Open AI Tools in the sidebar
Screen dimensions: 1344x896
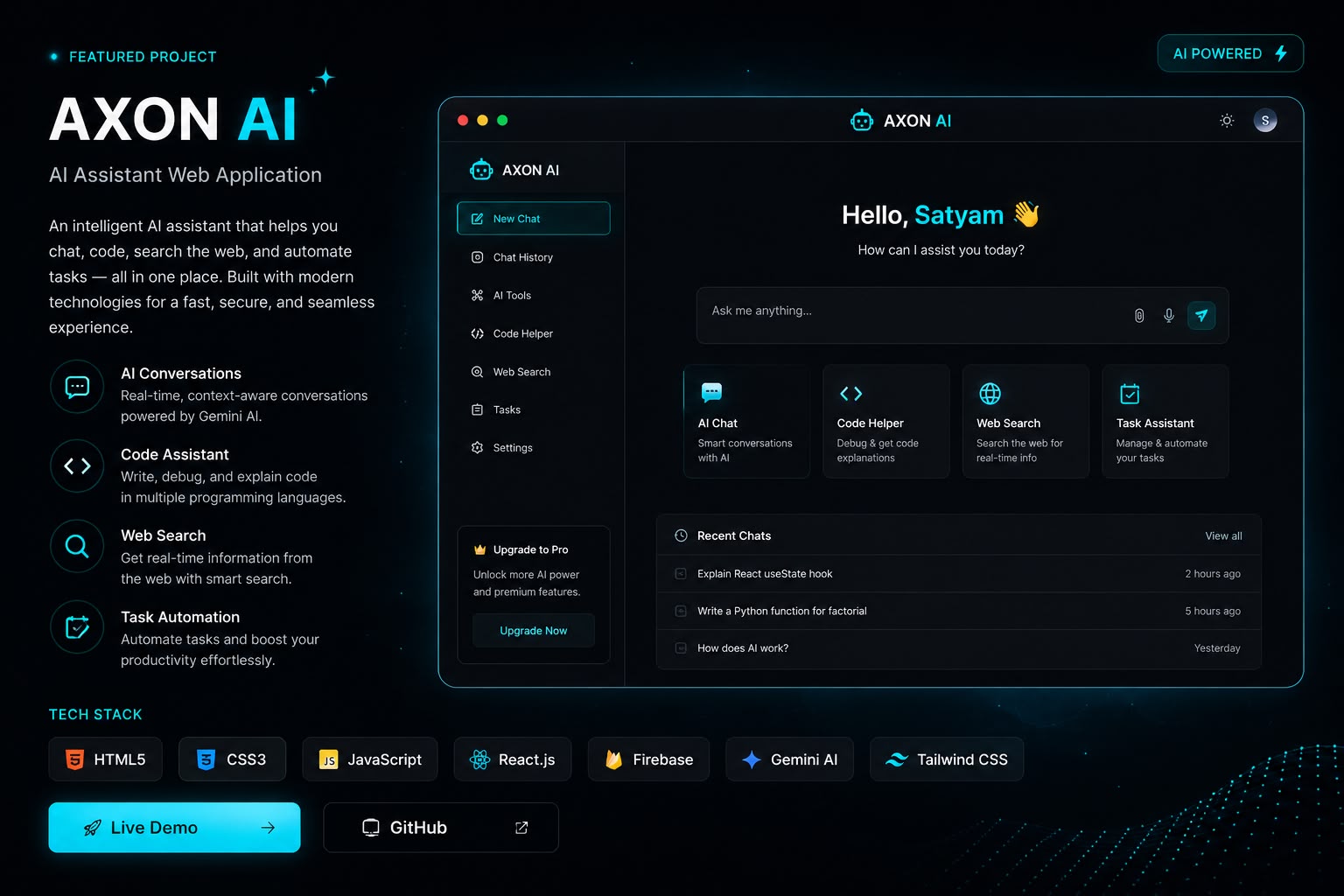pos(533,296)
